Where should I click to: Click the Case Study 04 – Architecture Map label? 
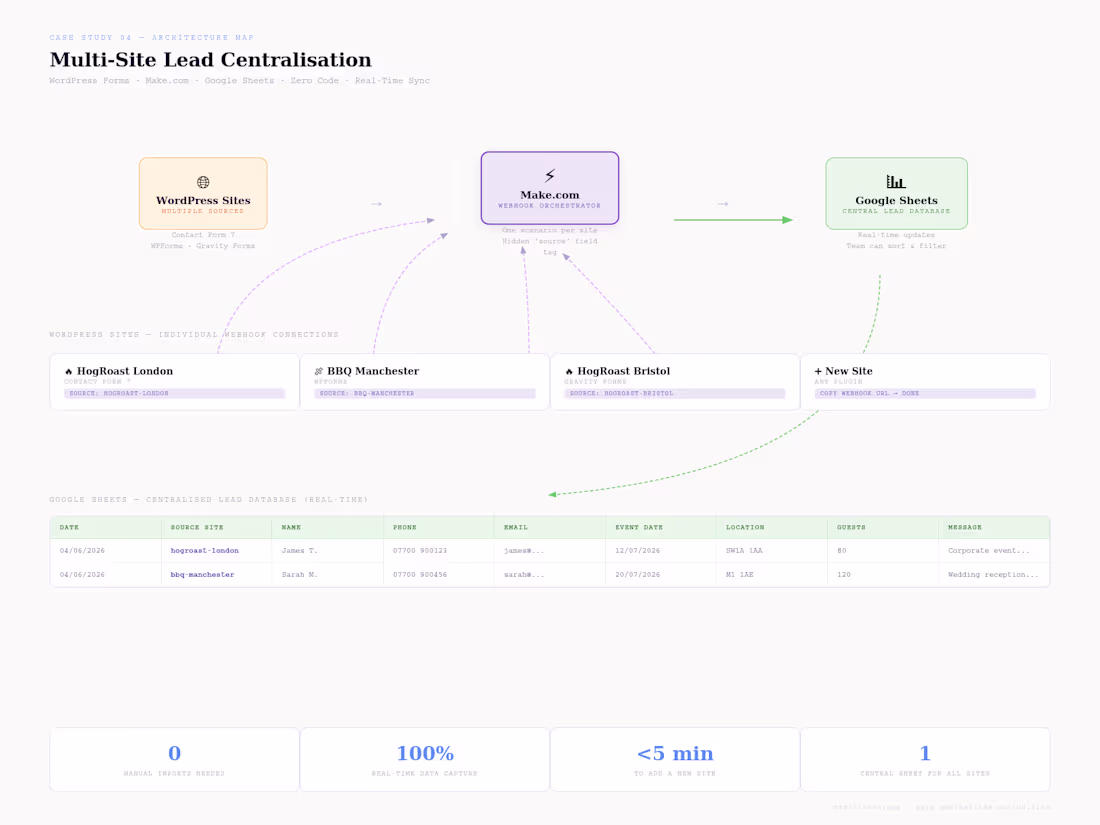(152, 37)
